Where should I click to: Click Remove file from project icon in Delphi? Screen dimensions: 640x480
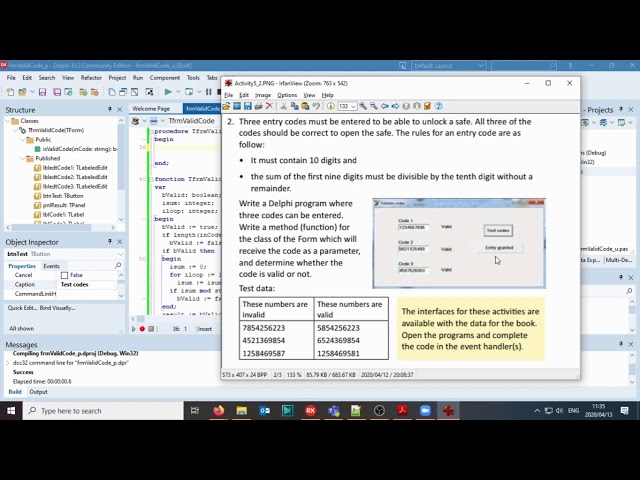click(95, 92)
